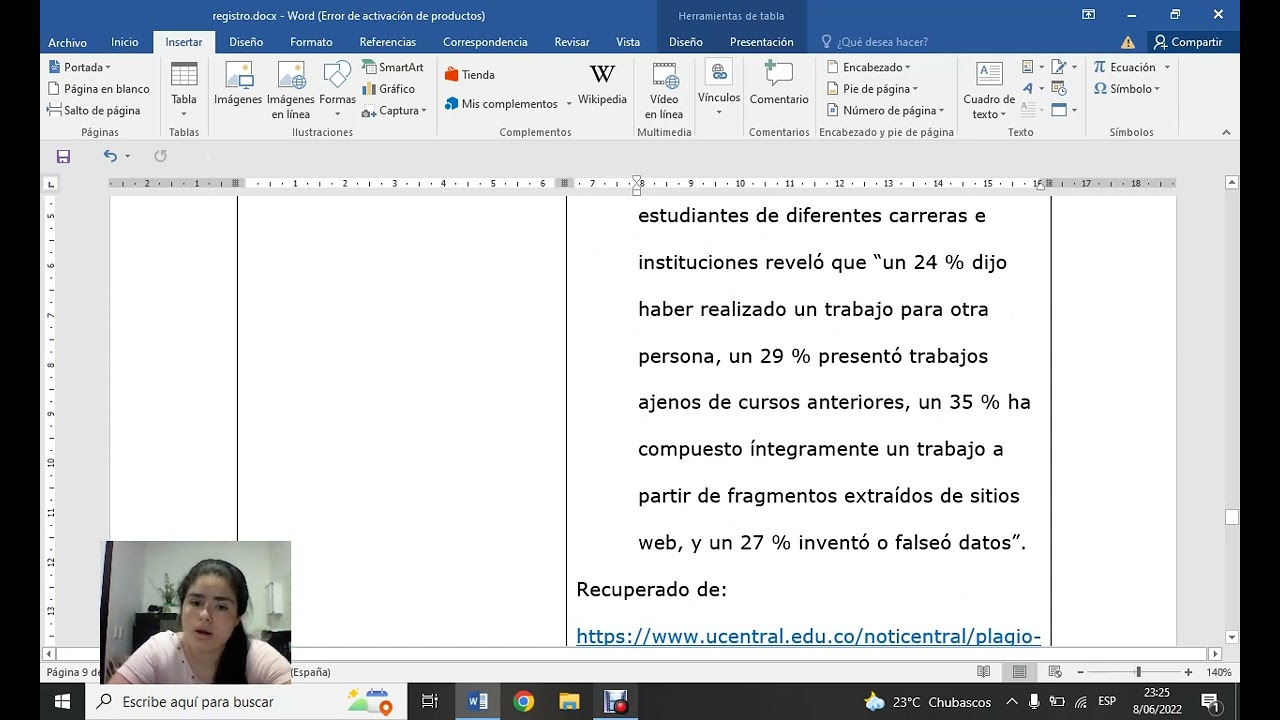Open the Archivo file tab
This screenshot has height=720, width=1280.
(x=68, y=42)
